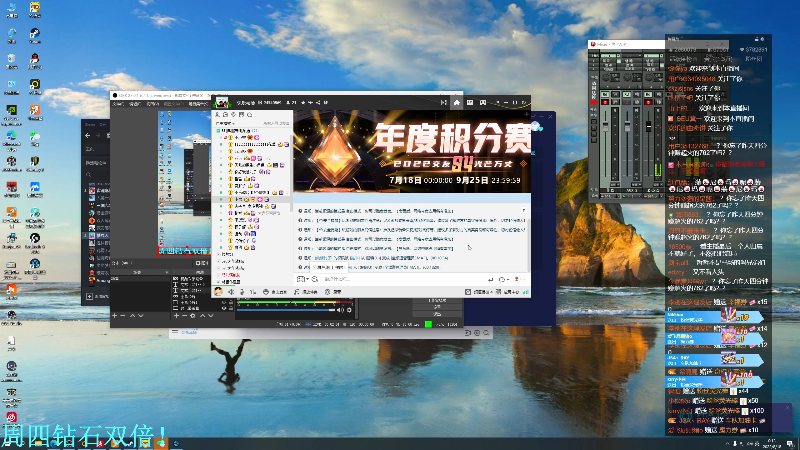Click the flower gift icon beside chat input
The image size is (800, 450).
[516, 280]
